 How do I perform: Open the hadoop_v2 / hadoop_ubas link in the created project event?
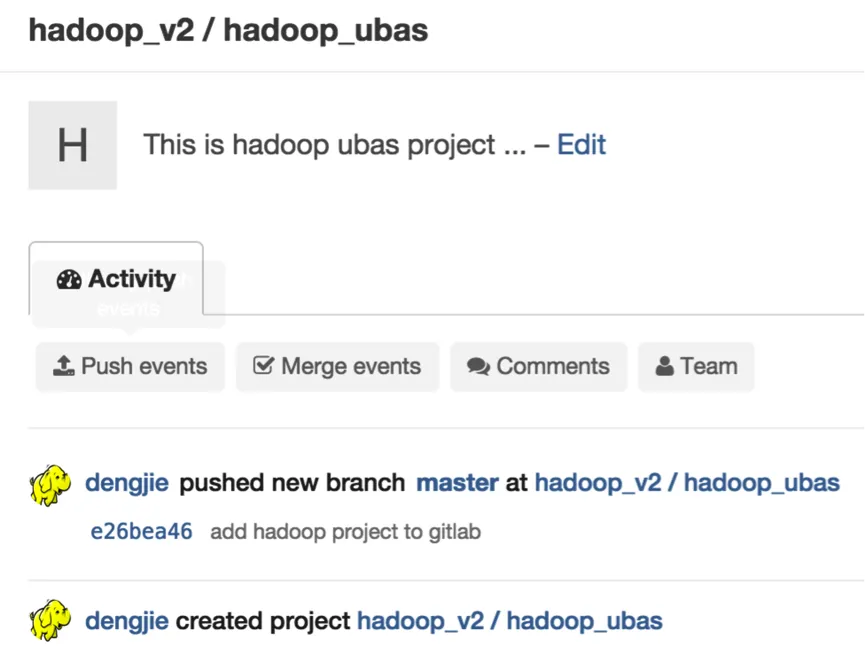[x=509, y=621]
